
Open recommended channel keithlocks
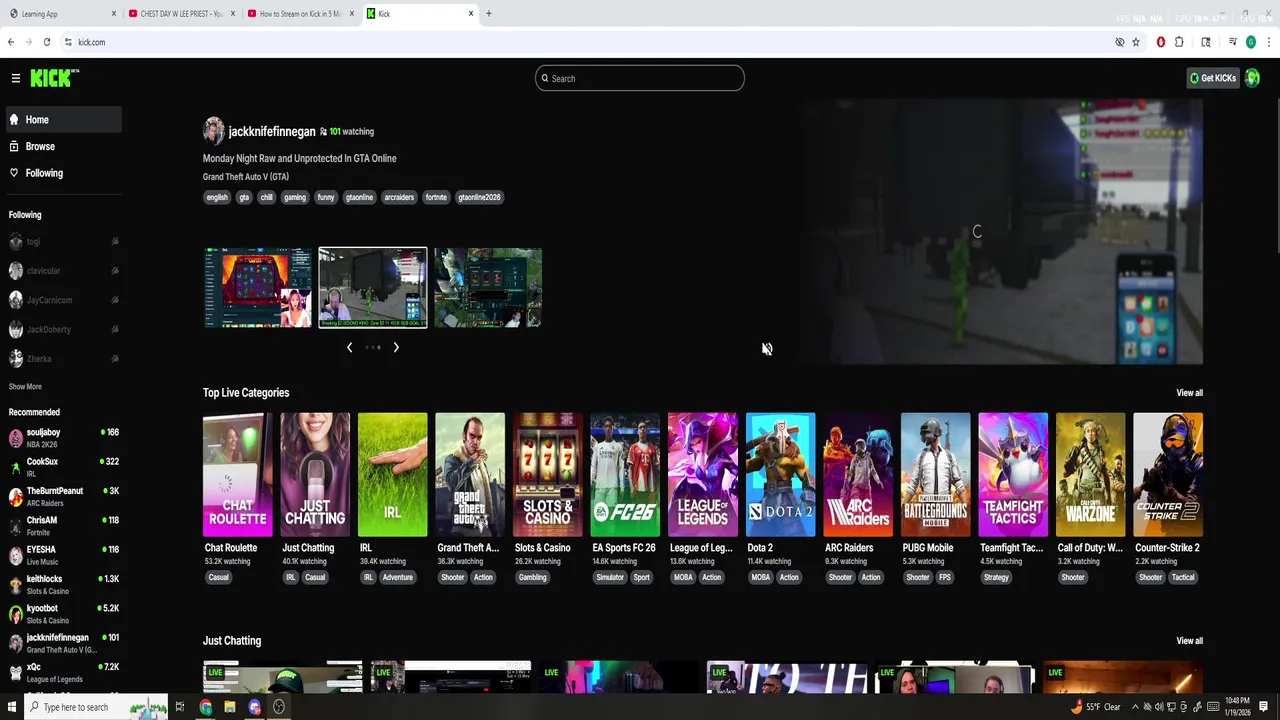tap(64, 584)
